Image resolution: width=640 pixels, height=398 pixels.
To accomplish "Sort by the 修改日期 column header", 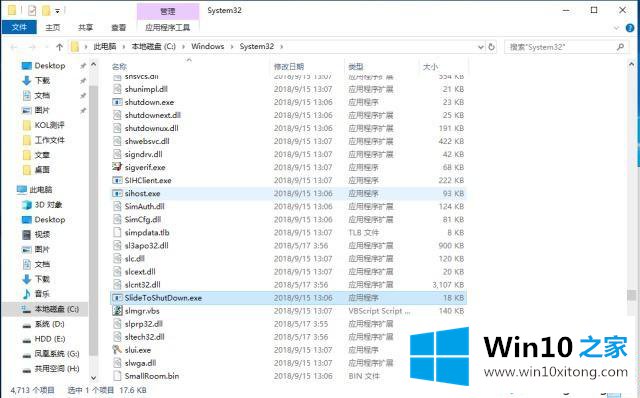I will [289, 67].
